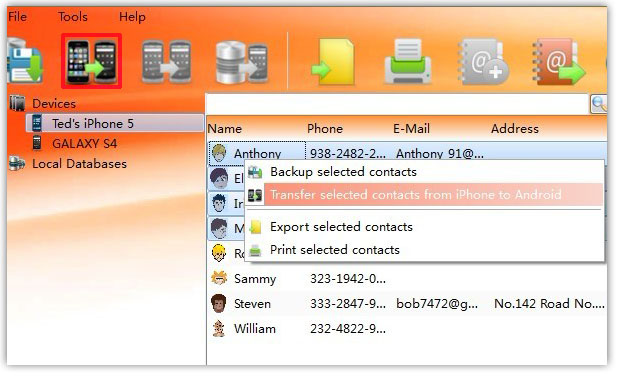Screen dimensions: 617x377
Task: Click Steven's address No.142 Road No....
Action: (x=549, y=304)
